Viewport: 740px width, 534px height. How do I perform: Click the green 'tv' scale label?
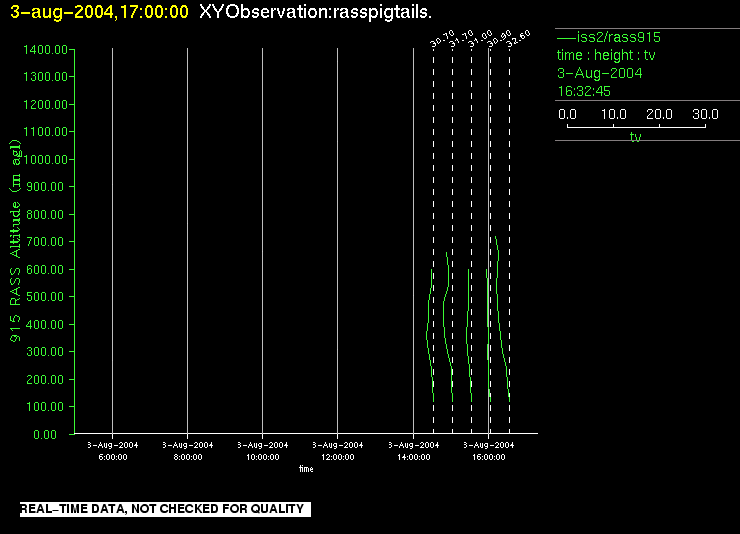pos(635,137)
